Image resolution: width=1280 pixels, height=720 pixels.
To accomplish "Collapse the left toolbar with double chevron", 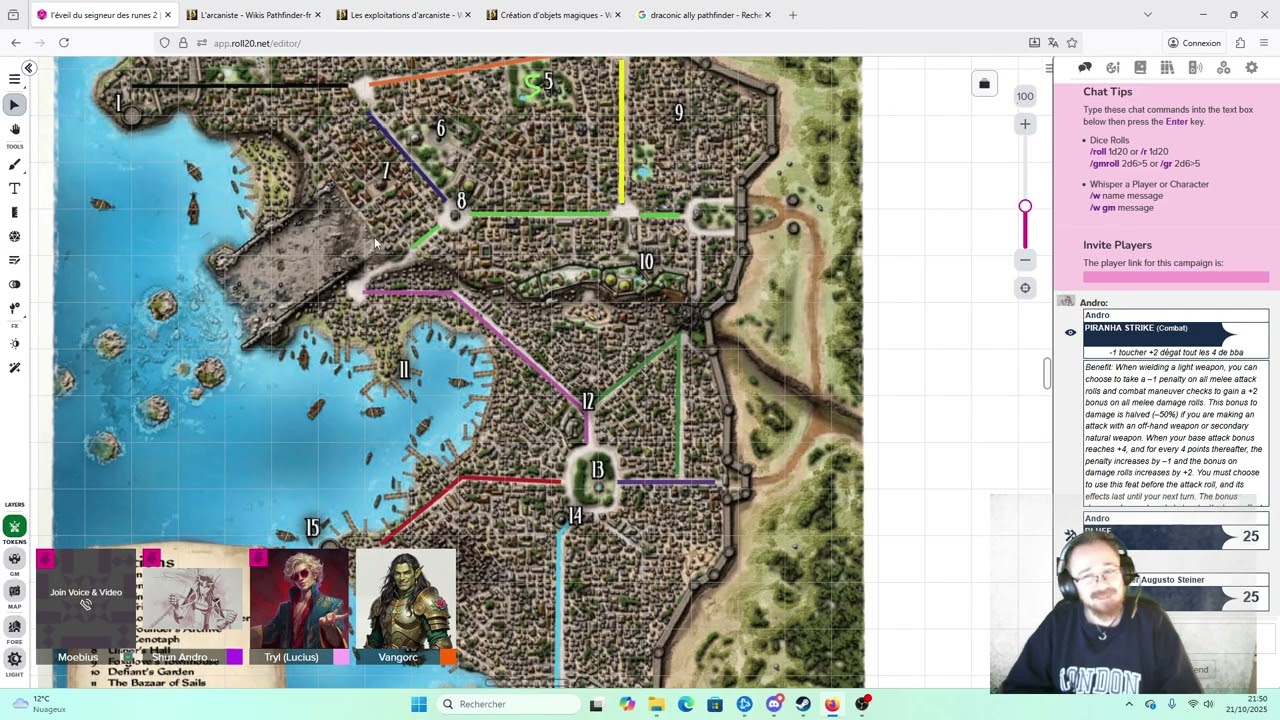I will point(29,68).
